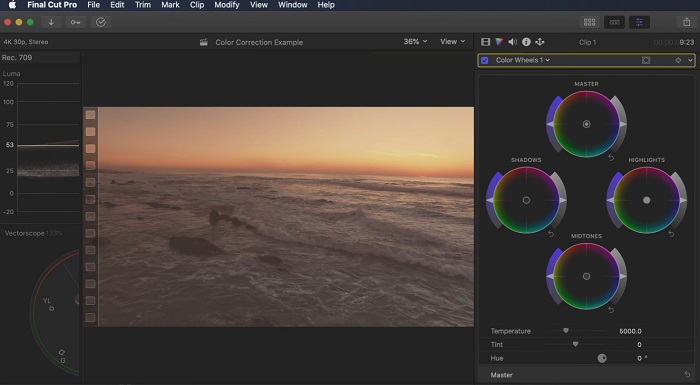Open the Mark menu
This screenshot has width=700, height=385.
pyautogui.click(x=171, y=5)
